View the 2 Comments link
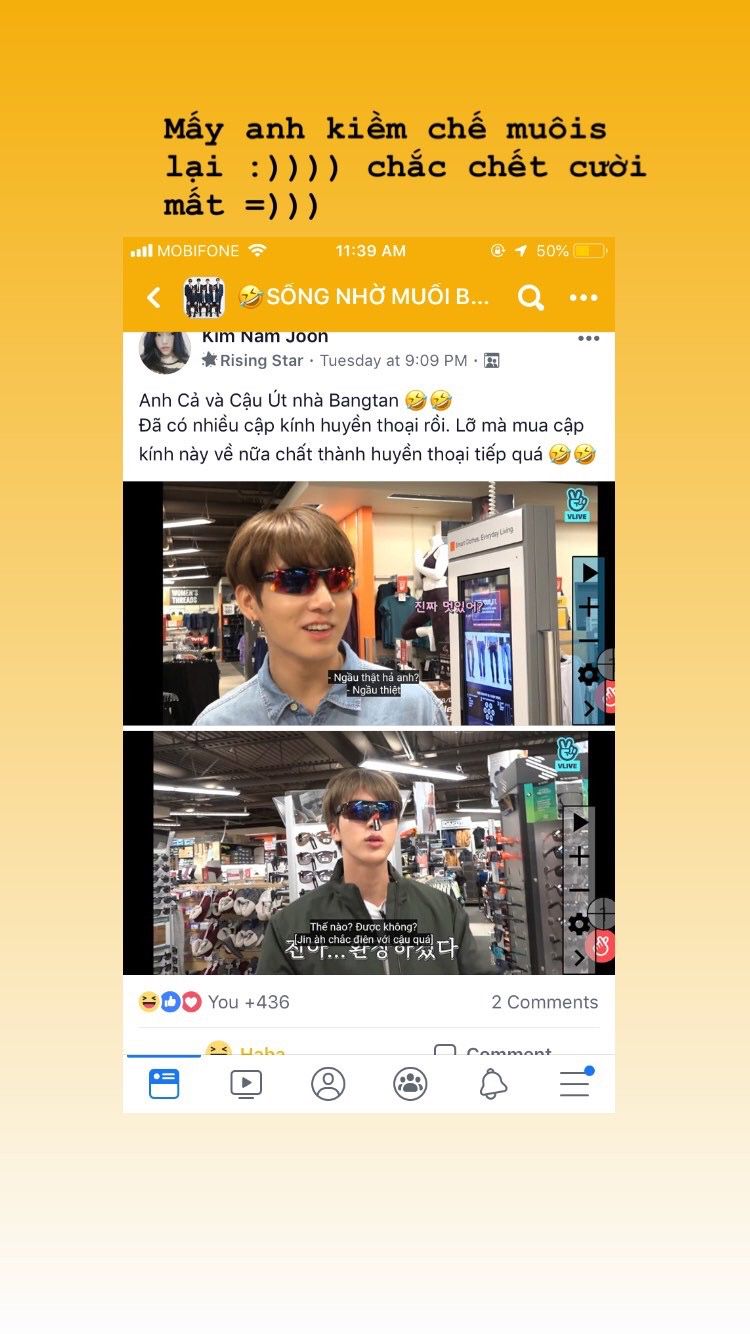The image size is (750, 1334). click(x=545, y=1002)
